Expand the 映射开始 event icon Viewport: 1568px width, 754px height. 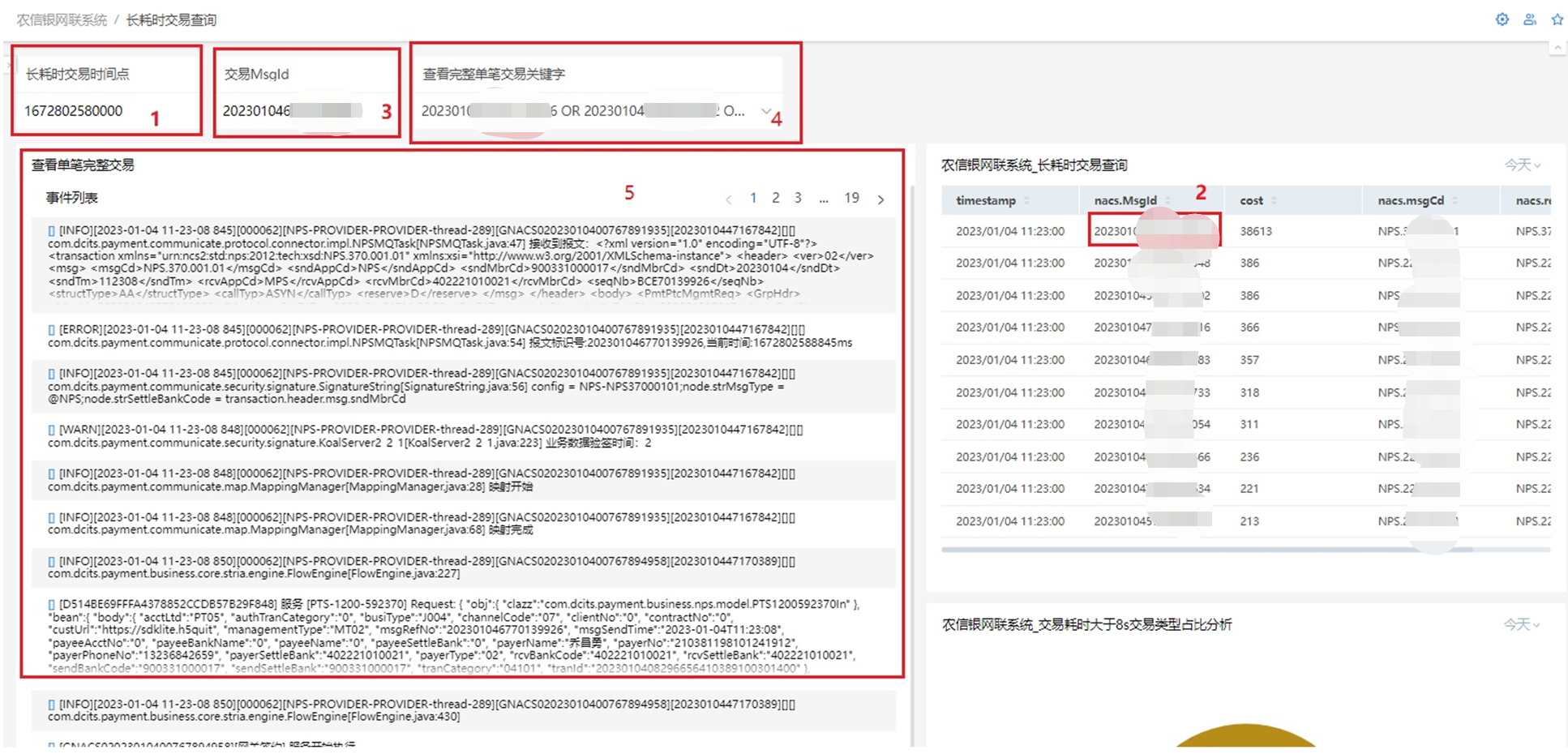tap(52, 473)
